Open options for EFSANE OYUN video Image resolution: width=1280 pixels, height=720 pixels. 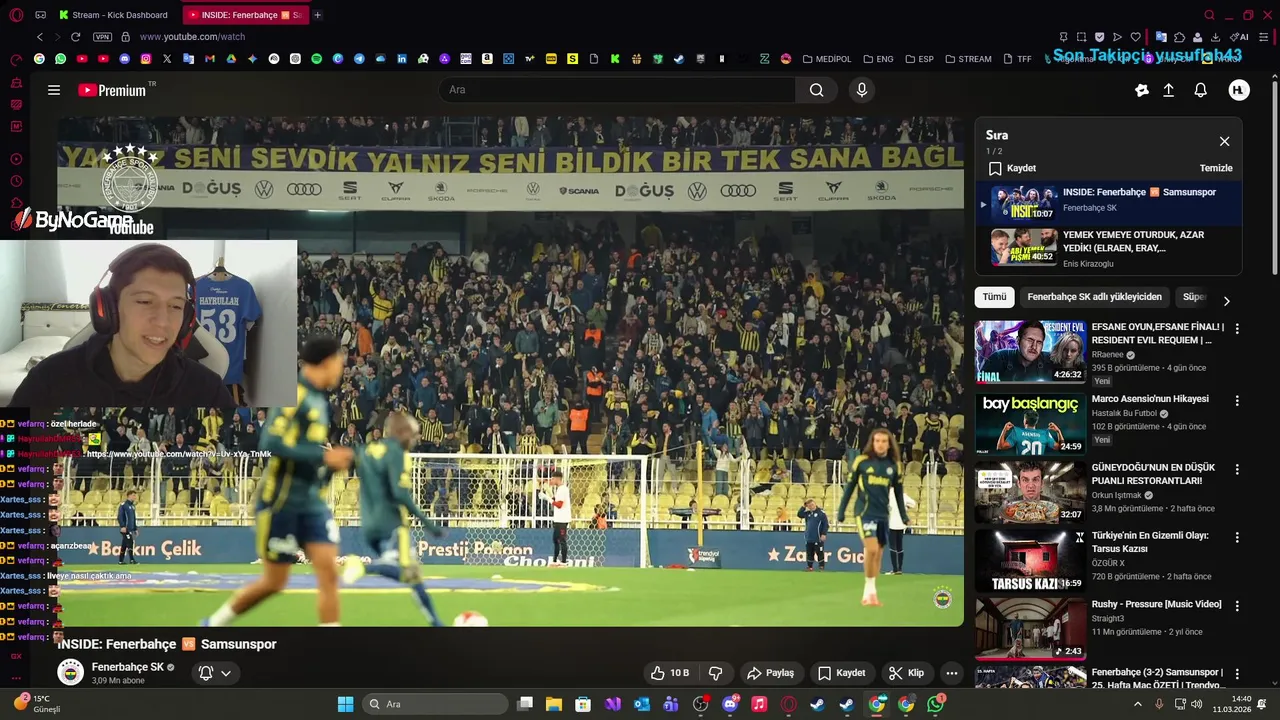pos(1237,329)
